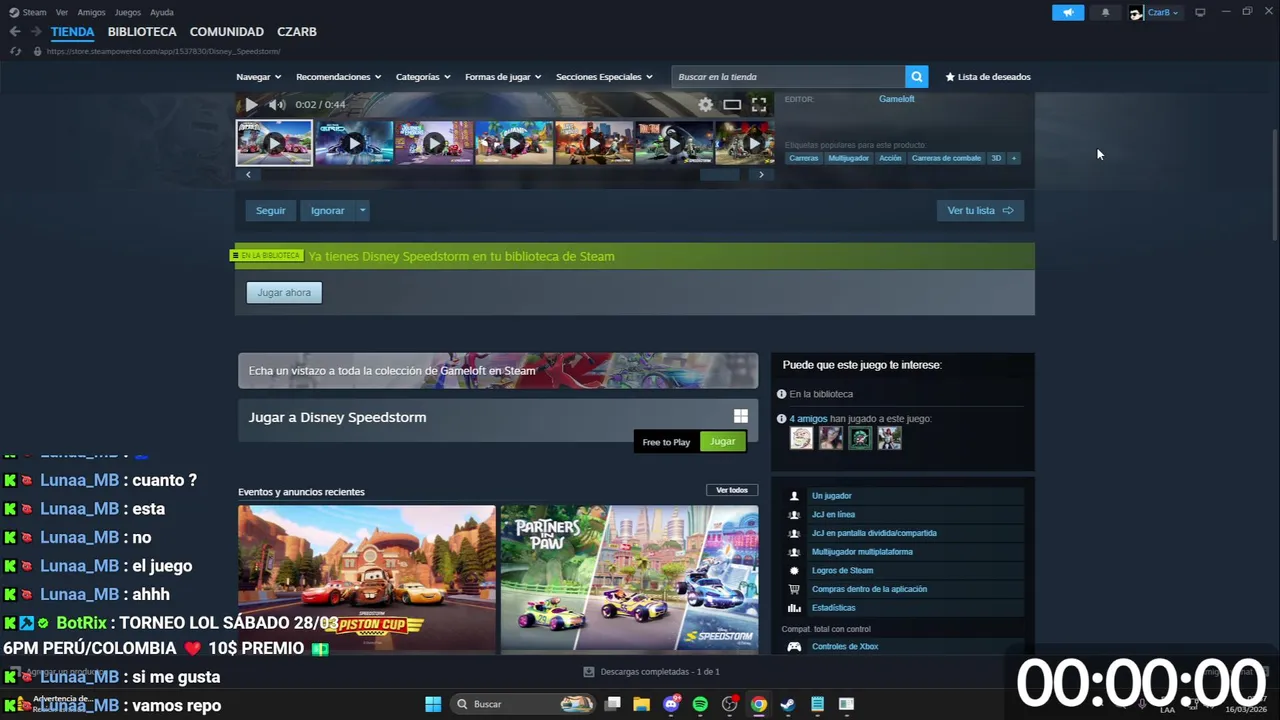Image resolution: width=1280 pixels, height=720 pixels.
Task: Click the media strip scrollbar handle
Action: (719, 174)
